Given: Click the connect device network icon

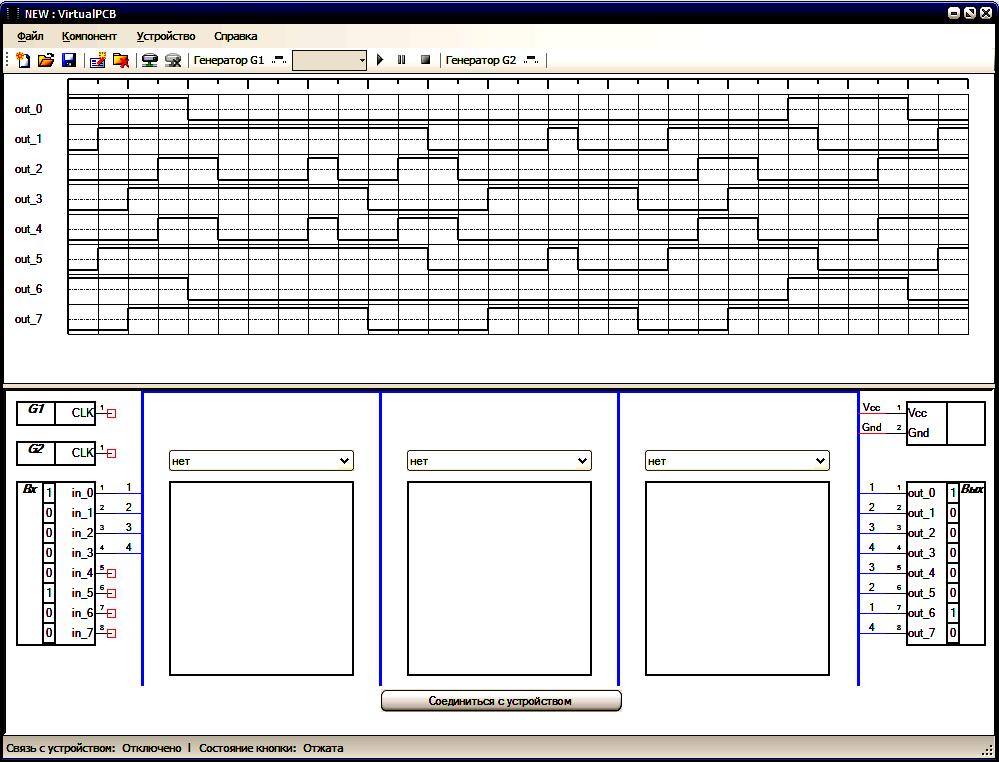Looking at the screenshot, I should [x=150, y=60].
